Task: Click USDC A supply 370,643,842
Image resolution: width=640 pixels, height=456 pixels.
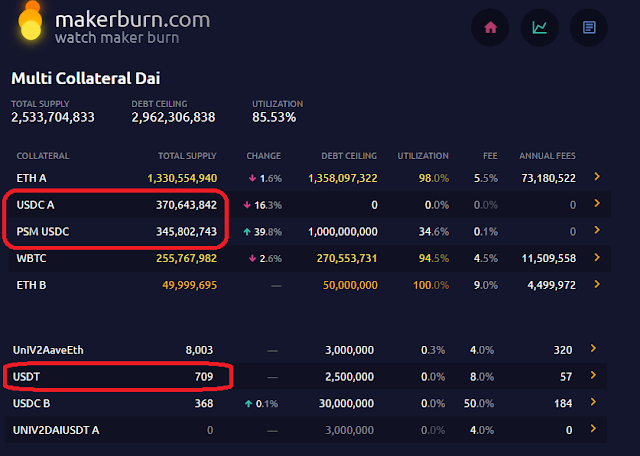Action: click(187, 205)
